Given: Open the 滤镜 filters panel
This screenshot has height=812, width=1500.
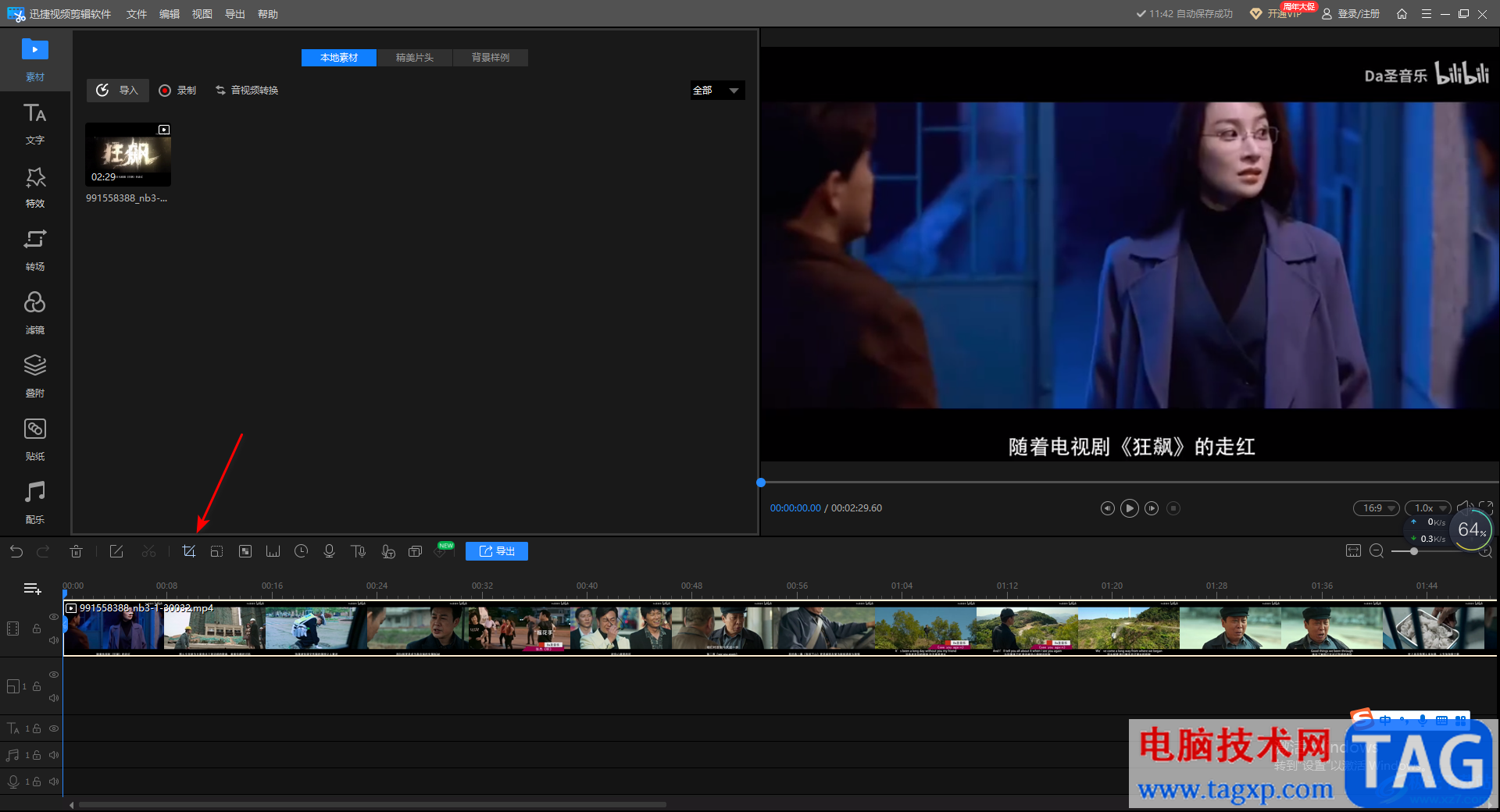Looking at the screenshot, I should [x=35, y=314].
